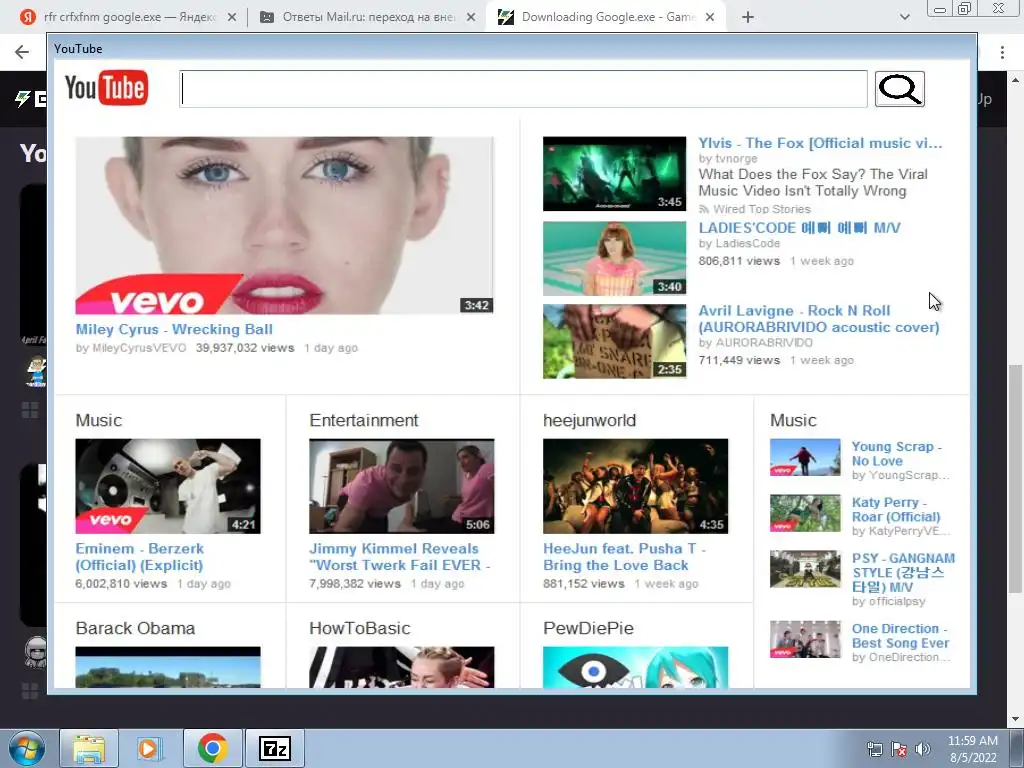Open the Katy Perry - Roar (Official) link
Image resolution: width=1024 pixels, height=768 pixels.
pyautogui.click(x=896, y=509)
